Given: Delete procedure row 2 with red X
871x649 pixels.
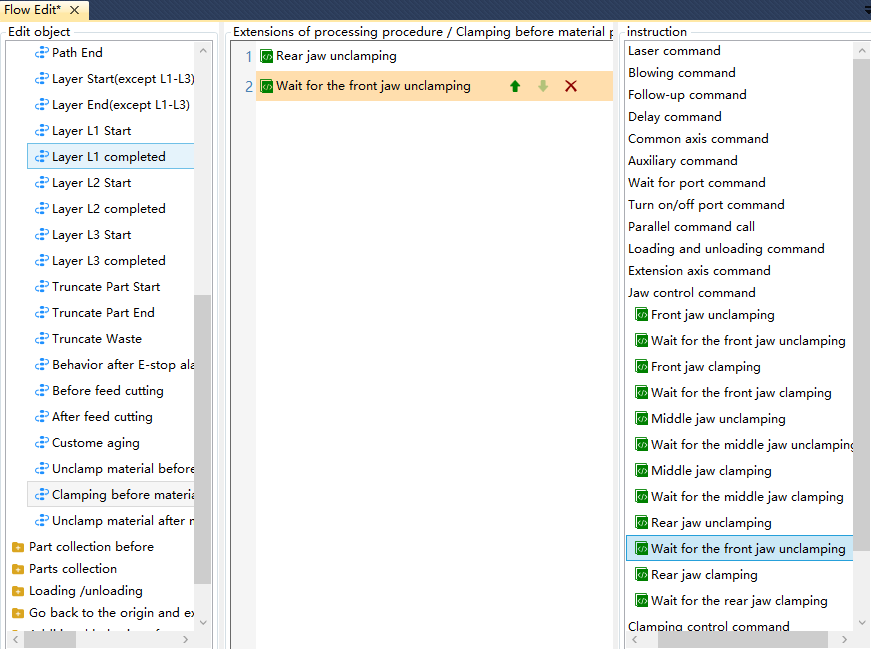Looking at the screenshot, I should pos(570,86).
